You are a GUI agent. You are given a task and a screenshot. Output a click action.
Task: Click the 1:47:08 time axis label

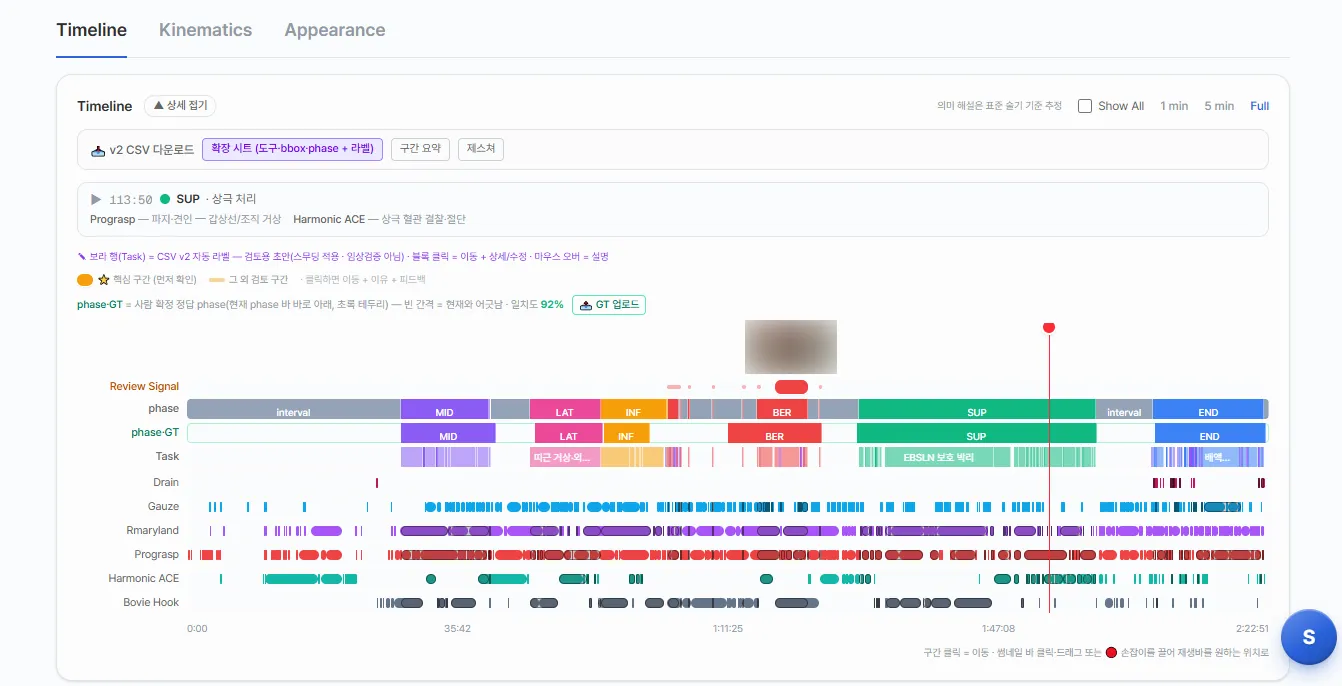(998, 628)
